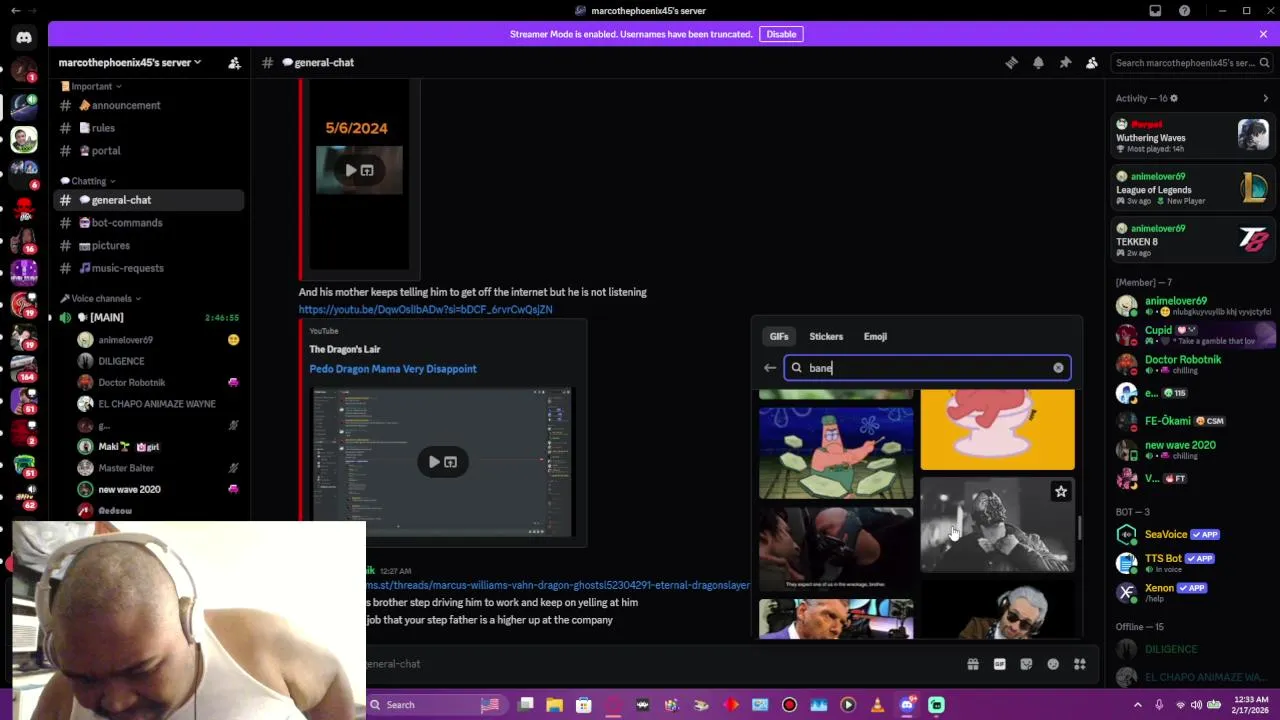Screen dimensions: 1280x720
Task: Select the Bane airplane scene GIF
Action: coord(836,548)
